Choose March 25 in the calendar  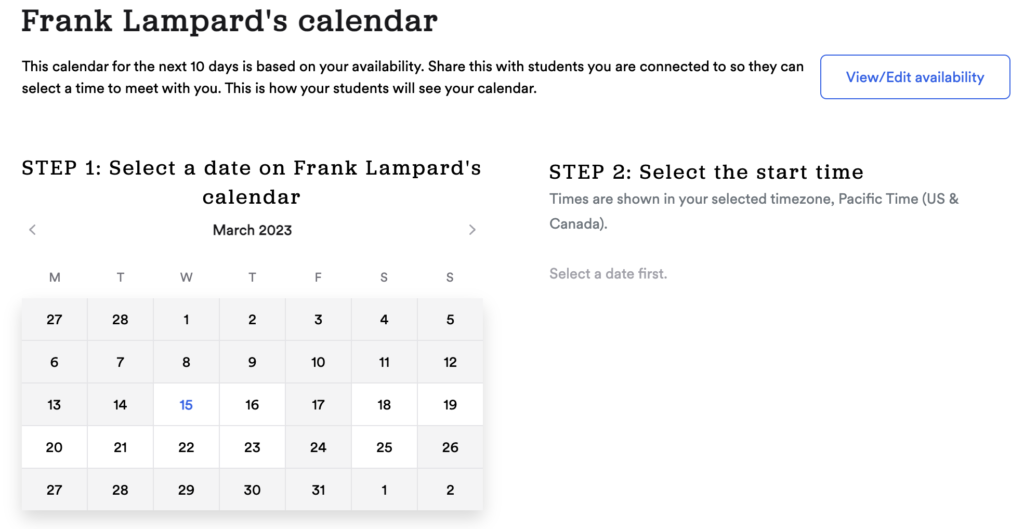click(x=384, y=447)
